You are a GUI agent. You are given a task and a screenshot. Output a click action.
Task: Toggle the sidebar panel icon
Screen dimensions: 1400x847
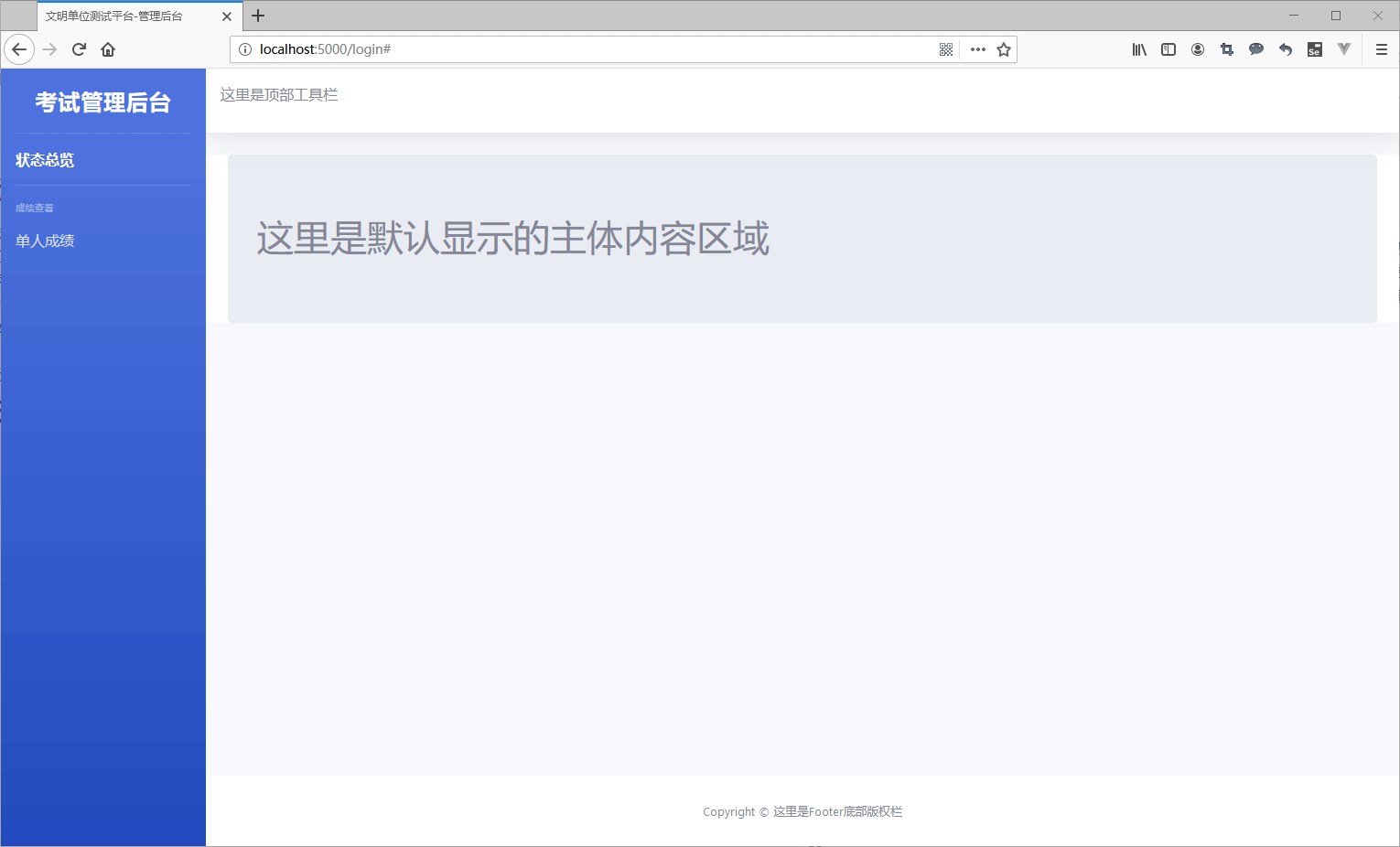[x=1168, y=49]
